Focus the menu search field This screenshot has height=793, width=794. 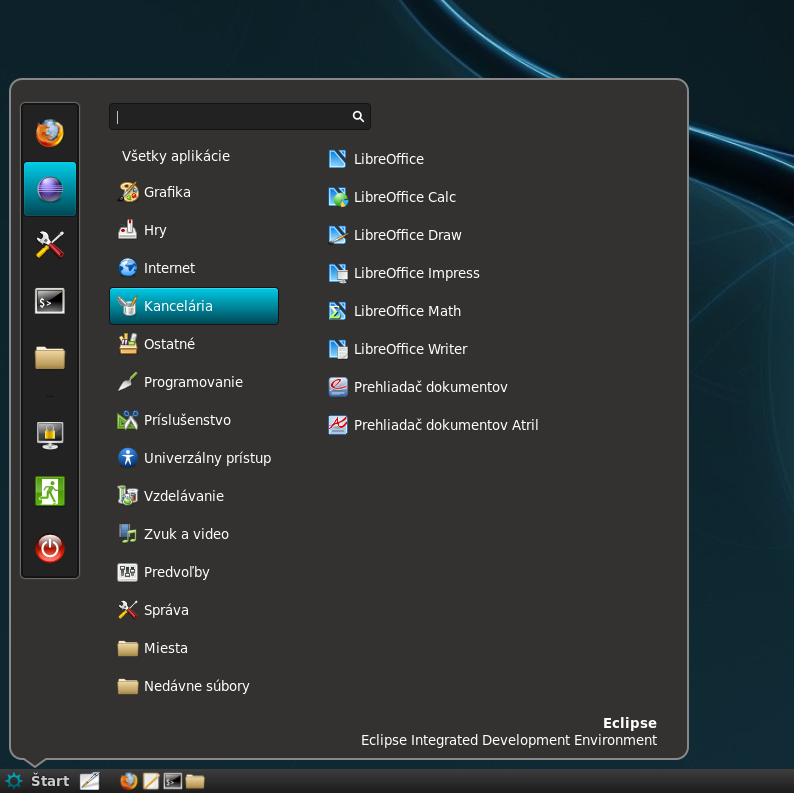(x=240, y=116)
